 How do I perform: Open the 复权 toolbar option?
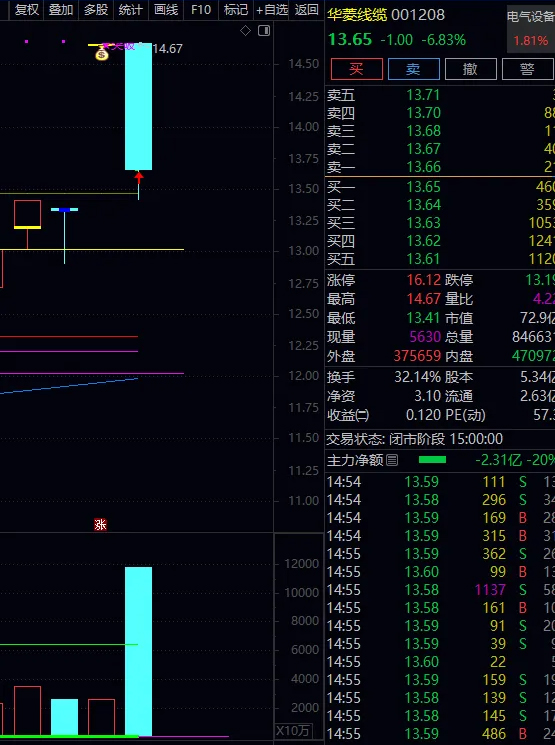point(27,10)
